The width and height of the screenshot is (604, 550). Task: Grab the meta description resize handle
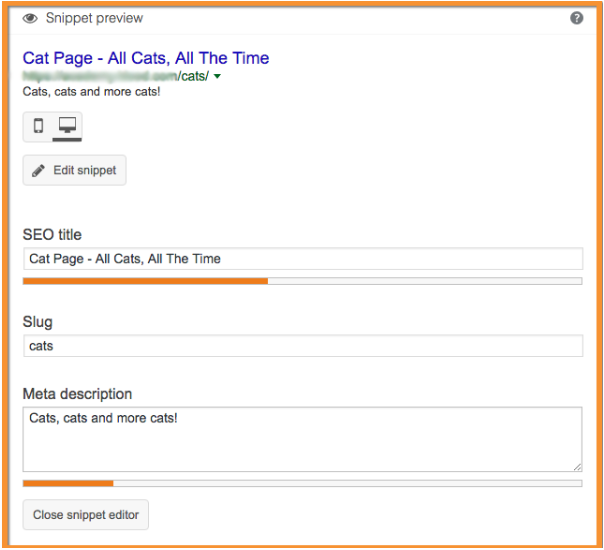tap(577, 466)
